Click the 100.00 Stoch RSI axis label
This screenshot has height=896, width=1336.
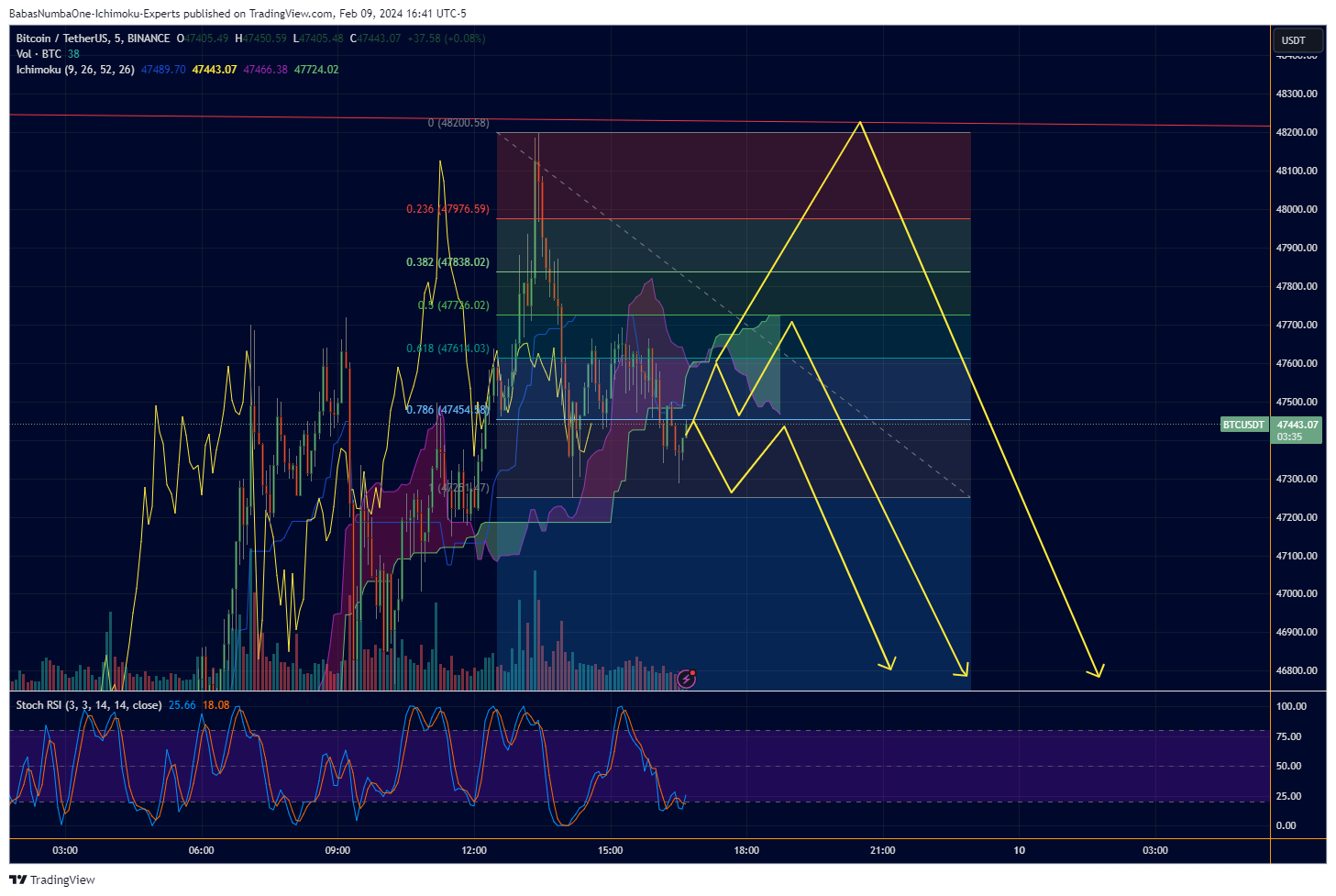pyautogui.click(x=1292, y=706)
